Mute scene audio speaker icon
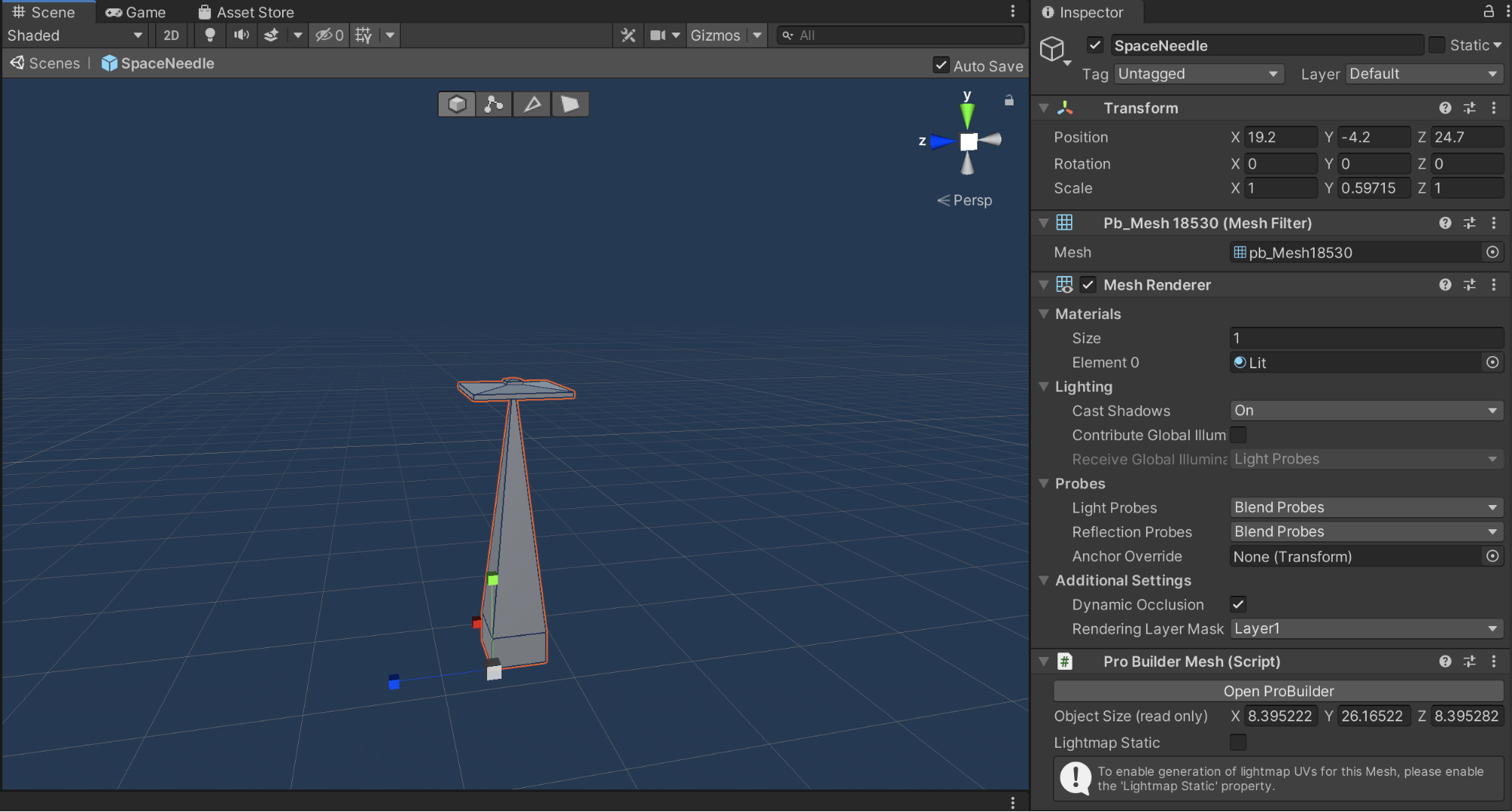Image resolution: width=1512 pixels, height=812 pixels. click(x=241, y=36)
